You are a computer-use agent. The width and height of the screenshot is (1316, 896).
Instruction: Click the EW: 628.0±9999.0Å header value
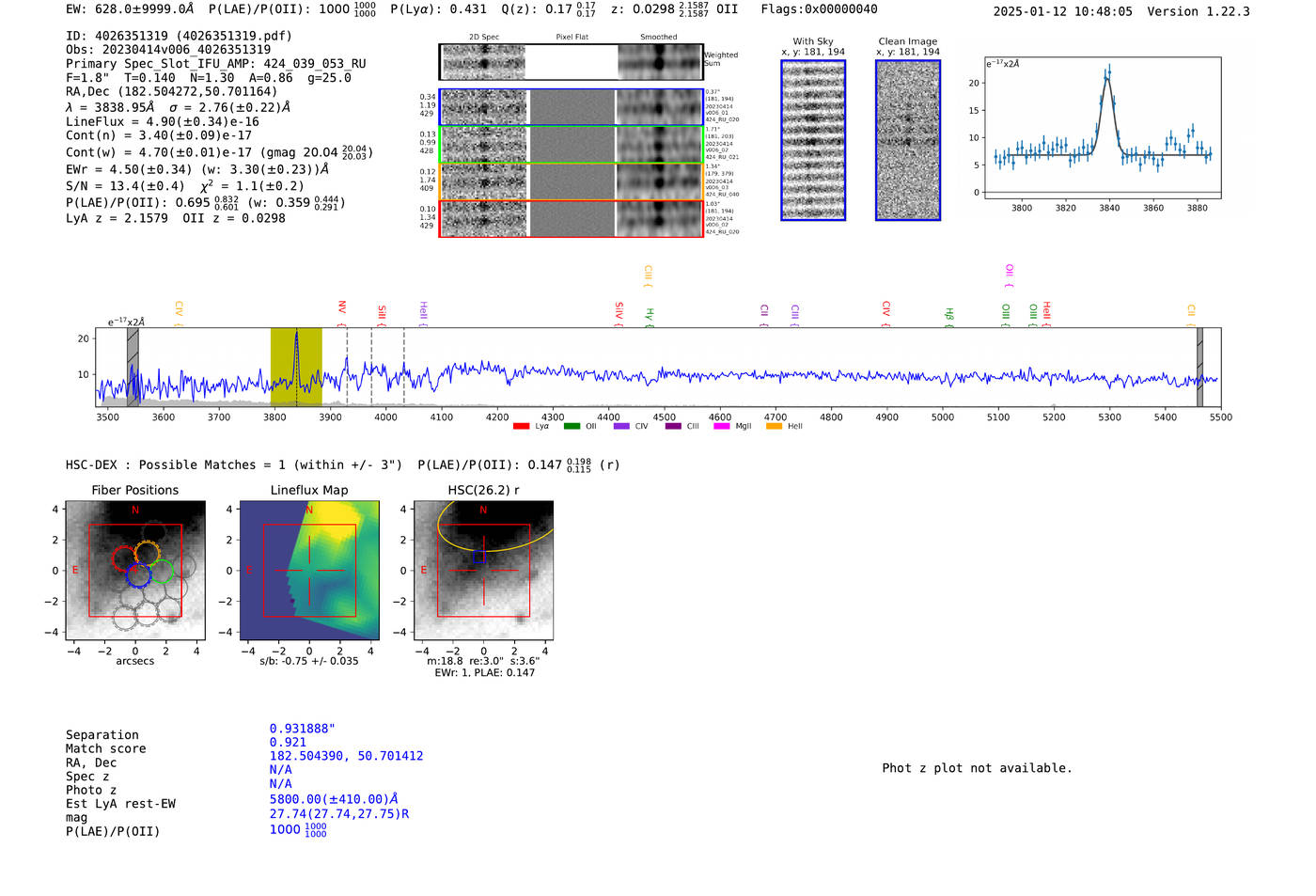tap(130, 9)
